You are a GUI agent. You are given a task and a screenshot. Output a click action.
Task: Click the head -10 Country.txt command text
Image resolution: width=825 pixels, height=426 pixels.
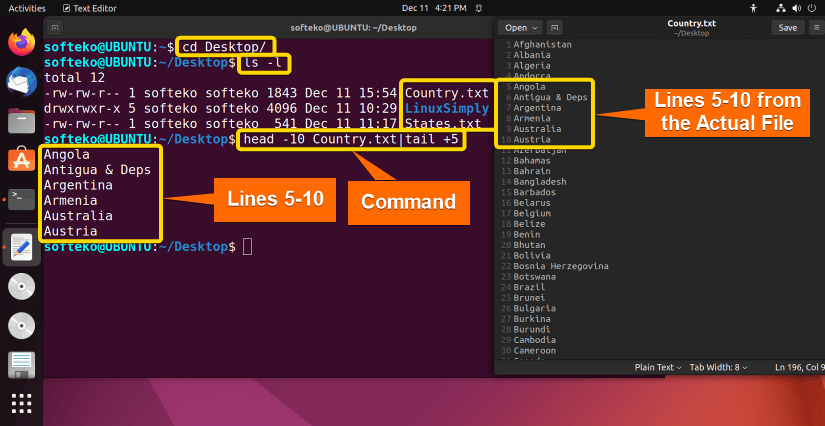click(x=350, y=139)
